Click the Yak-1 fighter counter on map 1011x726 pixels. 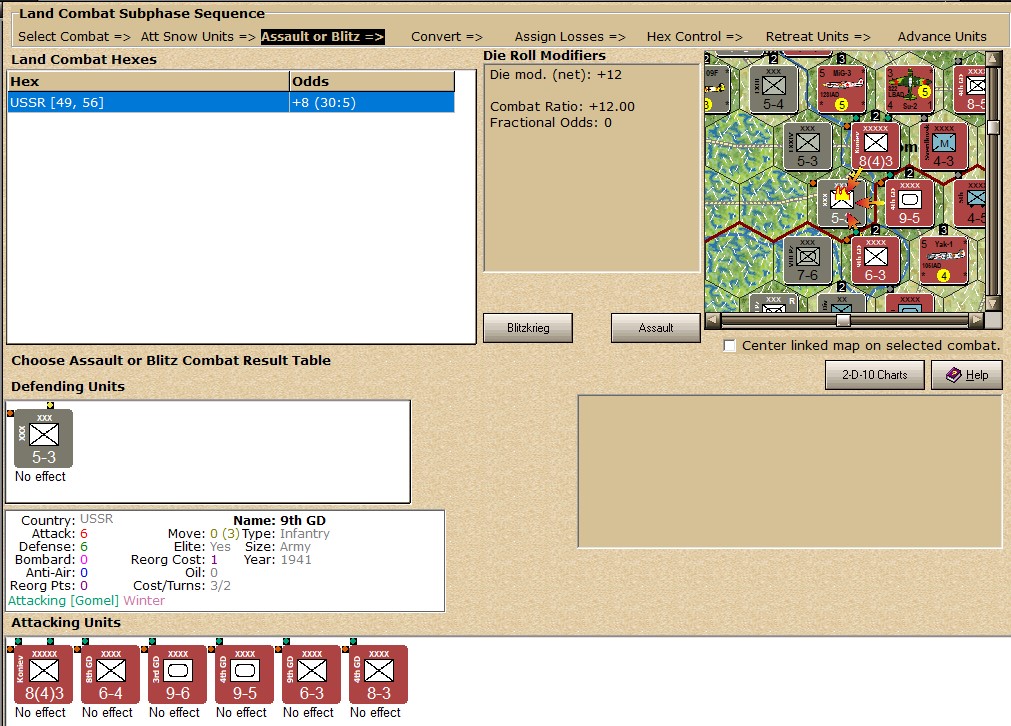pyautogui.click(x=943, y=260)
